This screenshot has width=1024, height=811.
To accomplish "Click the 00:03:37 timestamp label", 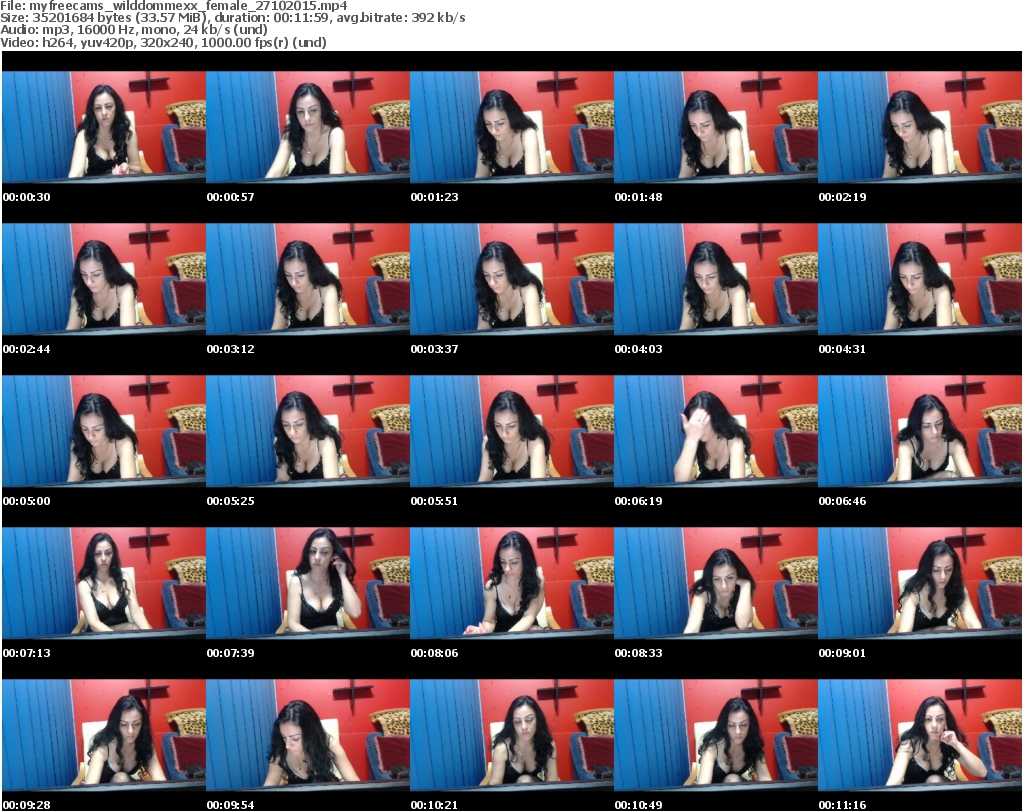I will [x=434, y=349].
